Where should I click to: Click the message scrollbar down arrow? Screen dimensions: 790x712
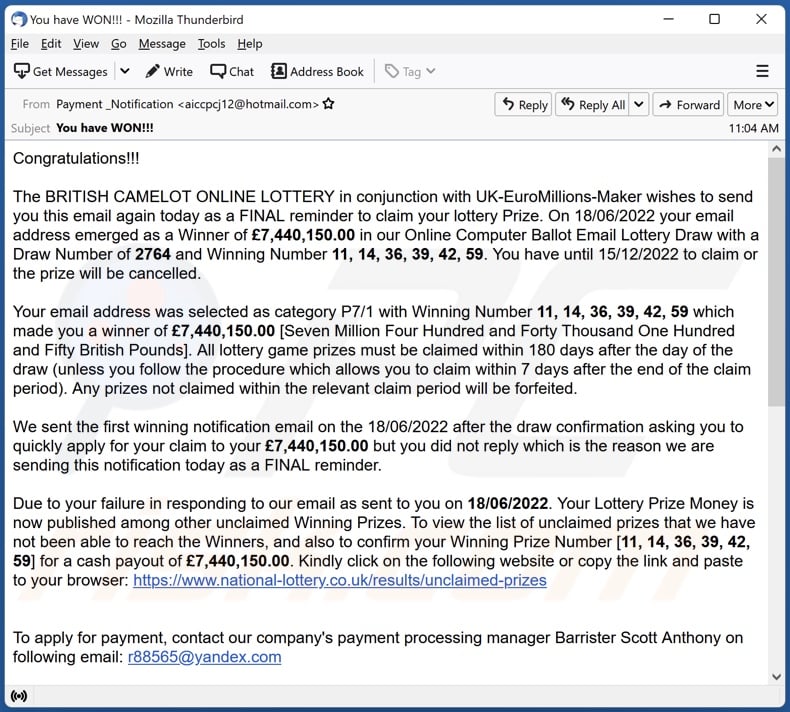coord(776,677)
